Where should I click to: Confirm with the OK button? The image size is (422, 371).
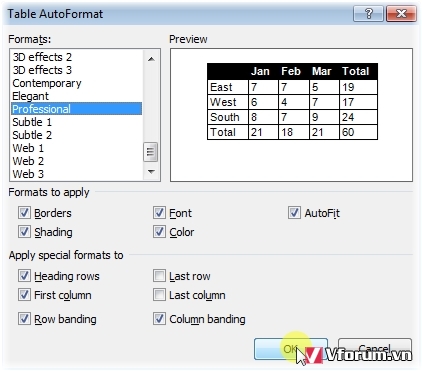click(291, 349)
